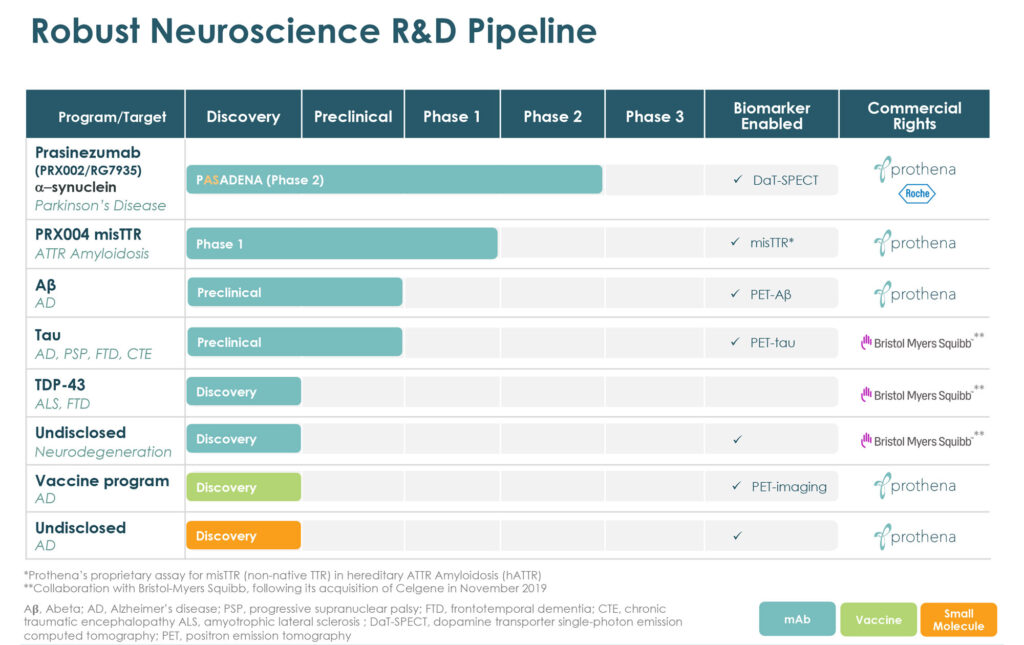Click the Roche logo in Prasinezumab row
This screenshot has width=1024, height=645.
pos(917,193)
